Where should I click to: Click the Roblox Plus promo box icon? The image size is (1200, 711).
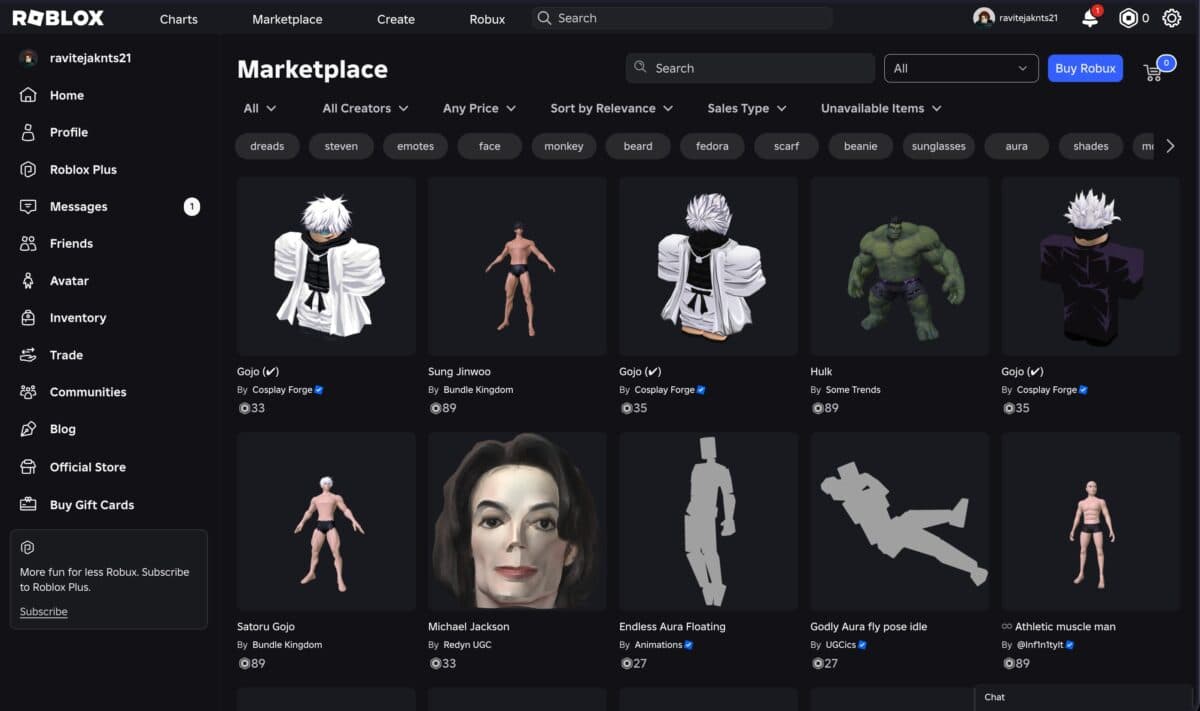28,548
